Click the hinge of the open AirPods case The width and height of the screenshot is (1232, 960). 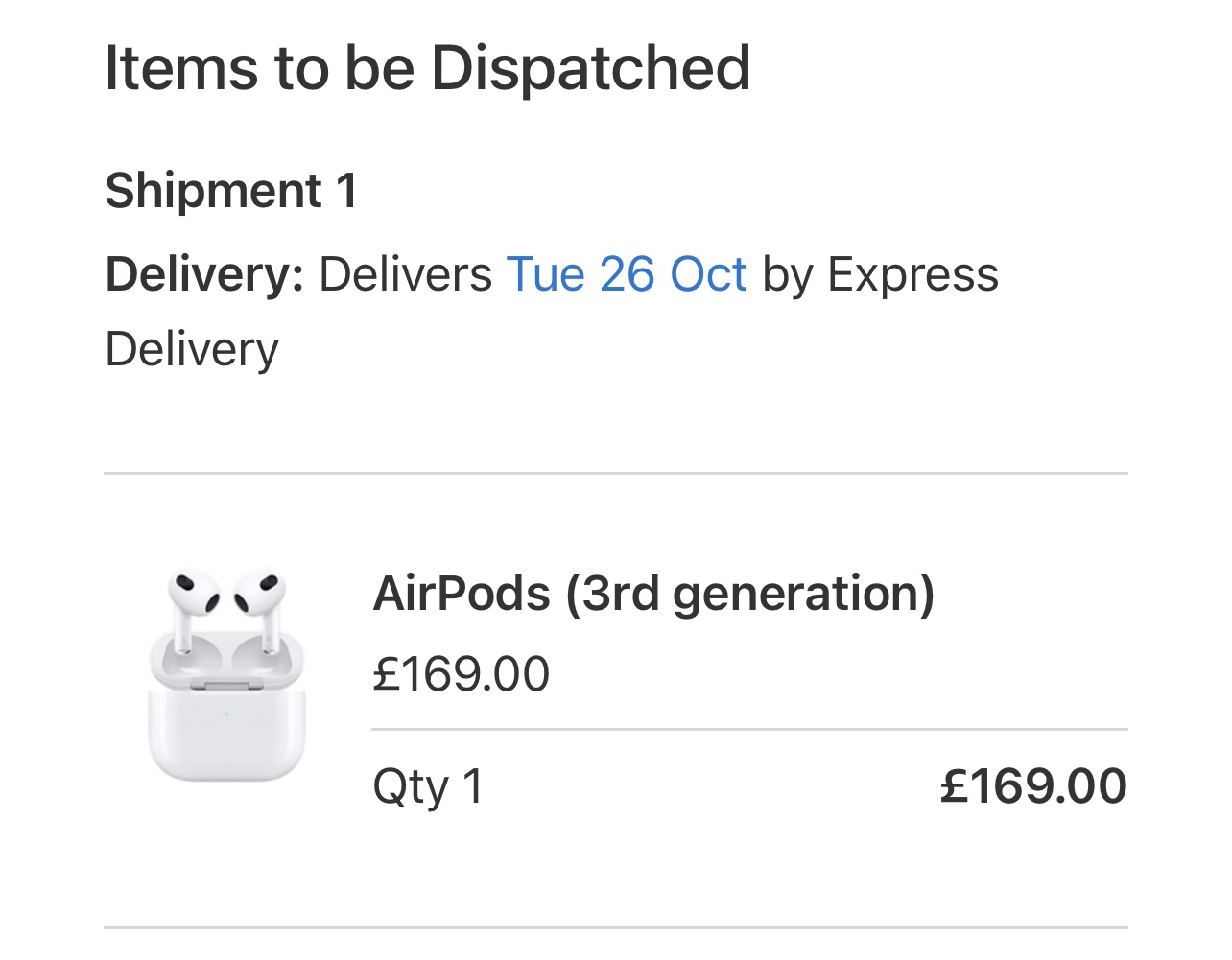point(226,685)
